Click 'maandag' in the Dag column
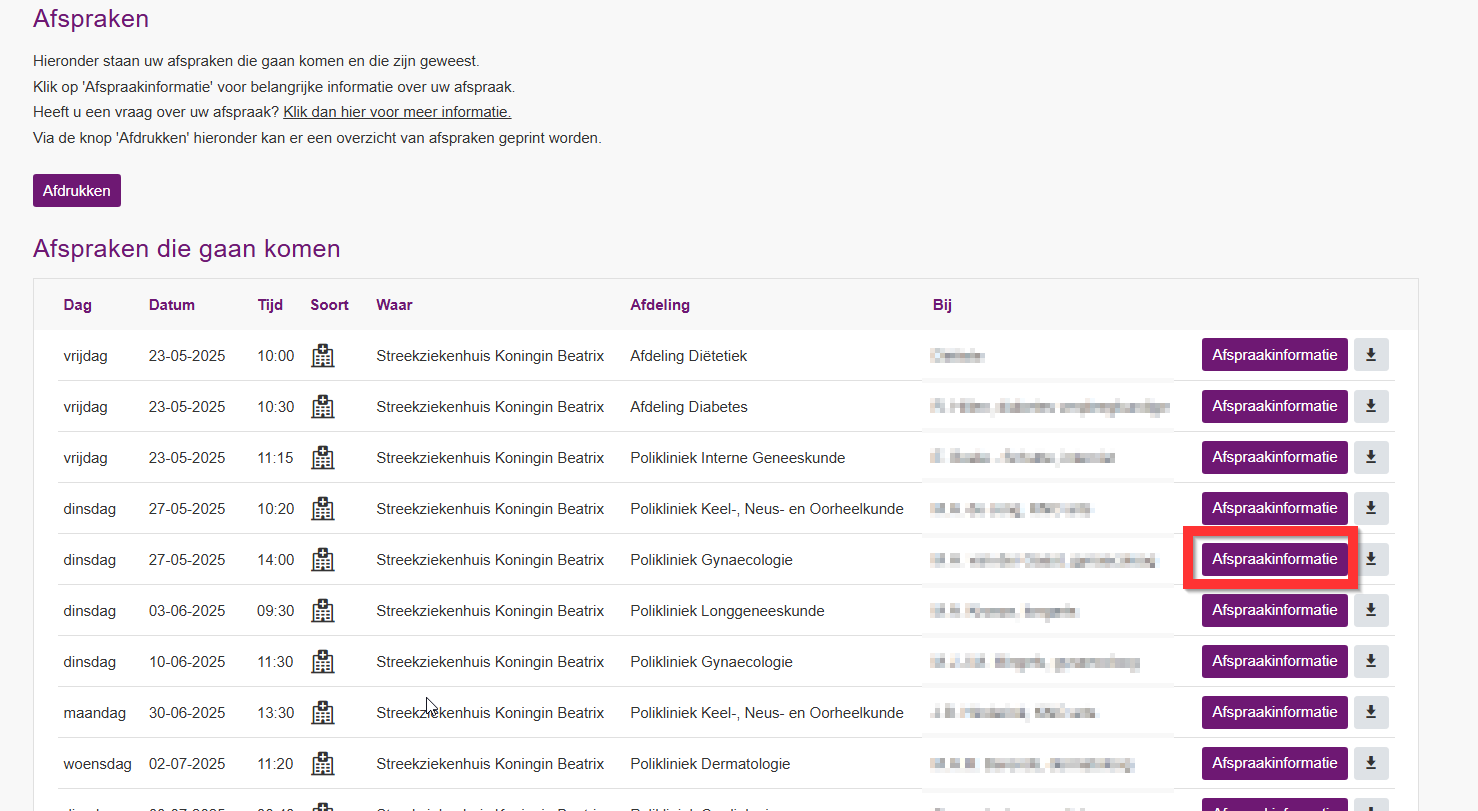 click(95, 713)
